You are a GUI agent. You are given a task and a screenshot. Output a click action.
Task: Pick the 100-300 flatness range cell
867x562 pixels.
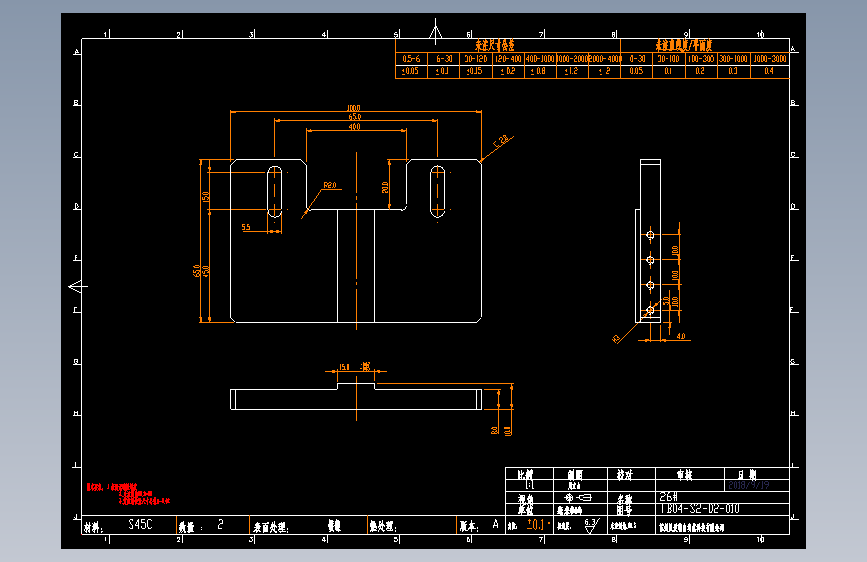pos(701,59)
